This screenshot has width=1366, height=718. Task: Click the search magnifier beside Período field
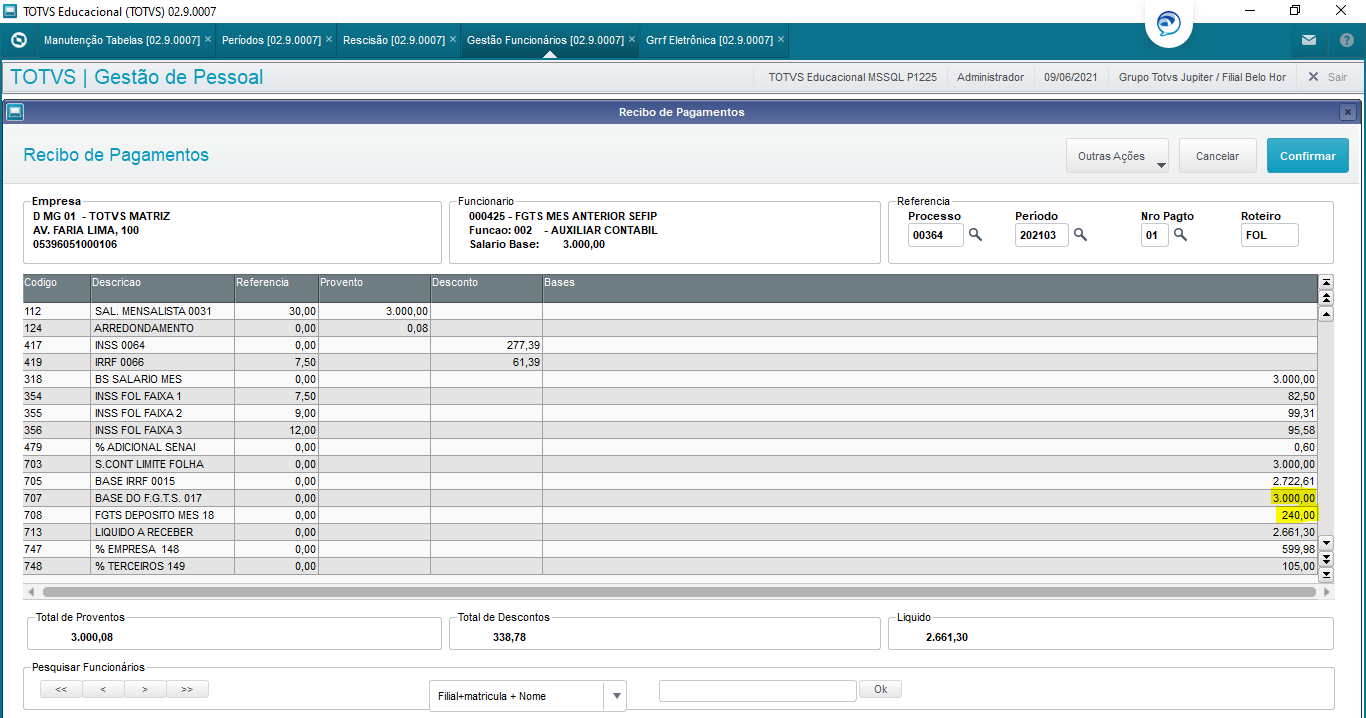(1080, 235)
